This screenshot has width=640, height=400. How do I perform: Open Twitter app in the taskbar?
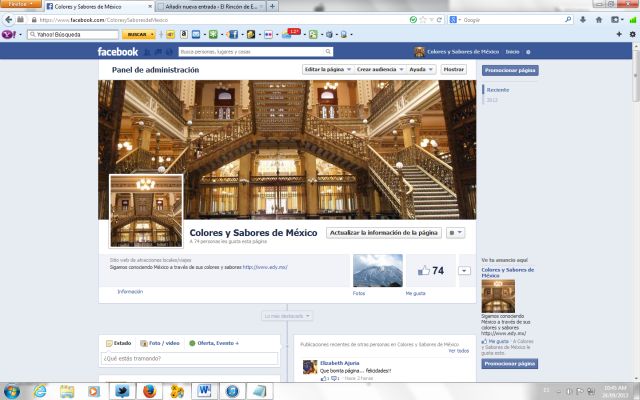(x=122, y=391)
